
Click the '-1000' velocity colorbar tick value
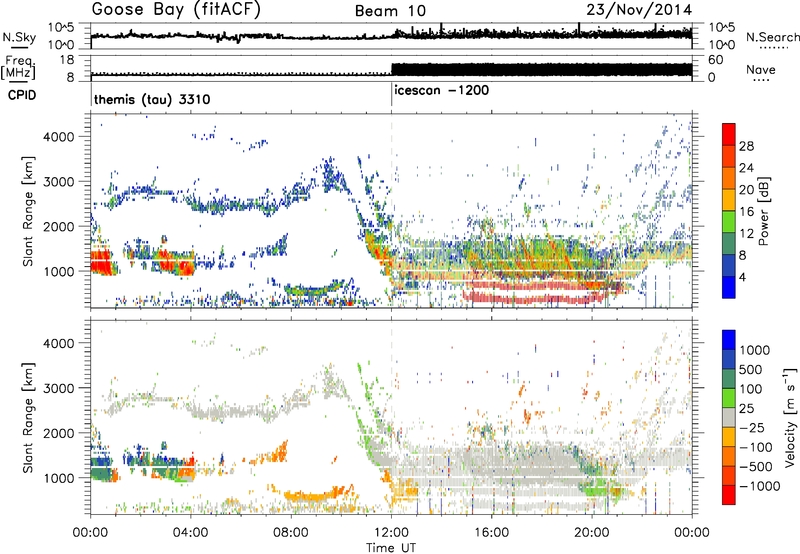point(759,486)
